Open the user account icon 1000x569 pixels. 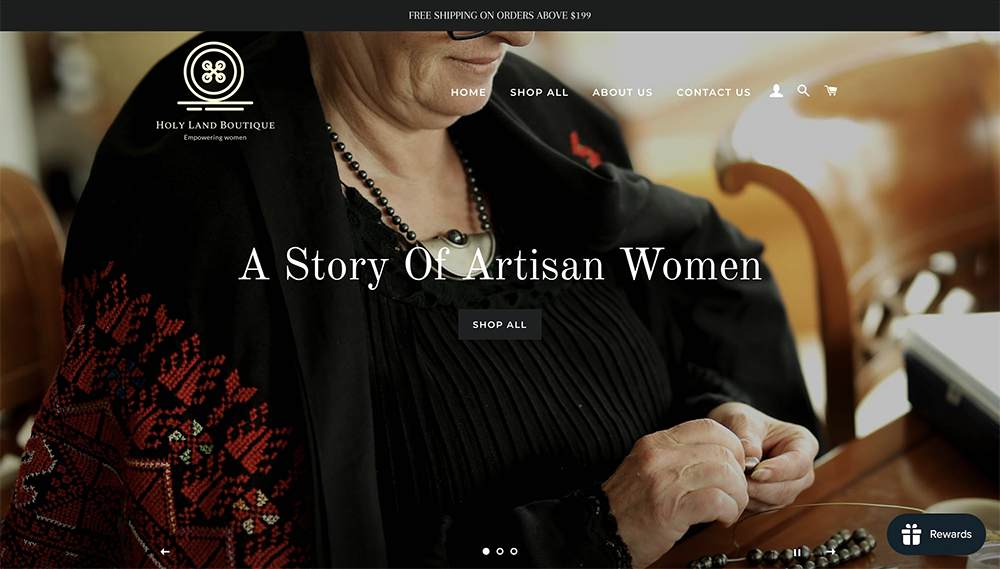(x=776, y=91)
